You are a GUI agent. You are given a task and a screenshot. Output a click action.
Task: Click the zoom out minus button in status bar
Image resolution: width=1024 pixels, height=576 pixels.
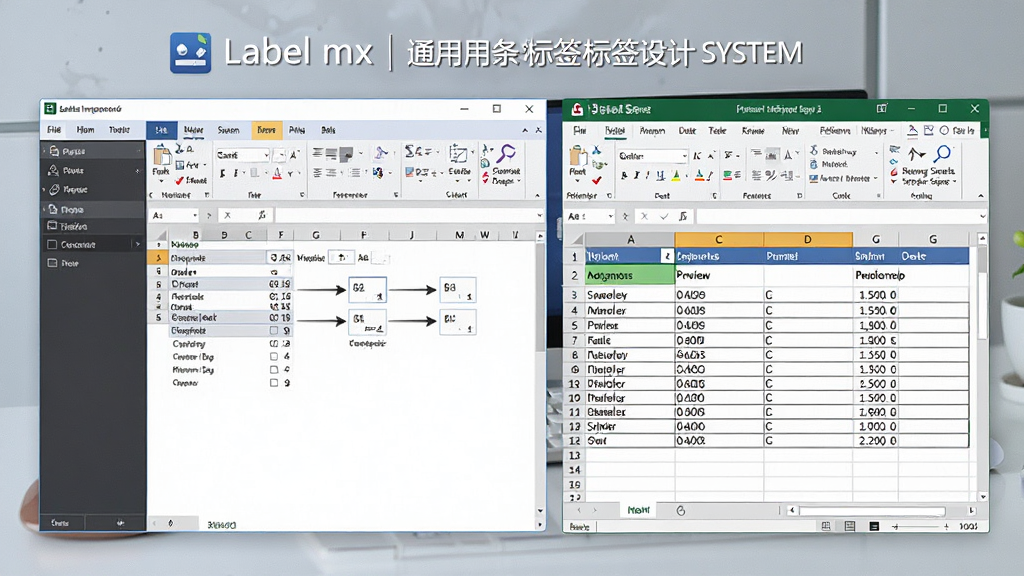pos(896,526)
